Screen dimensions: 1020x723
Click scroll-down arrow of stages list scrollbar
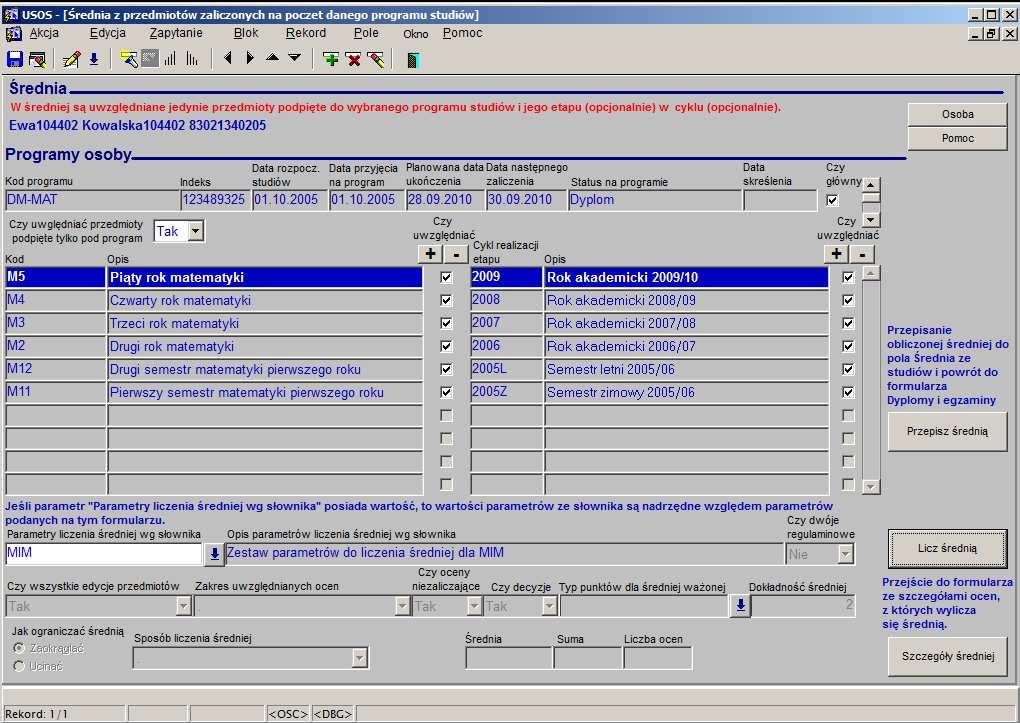pyautogui.click(x=870, y=486)
